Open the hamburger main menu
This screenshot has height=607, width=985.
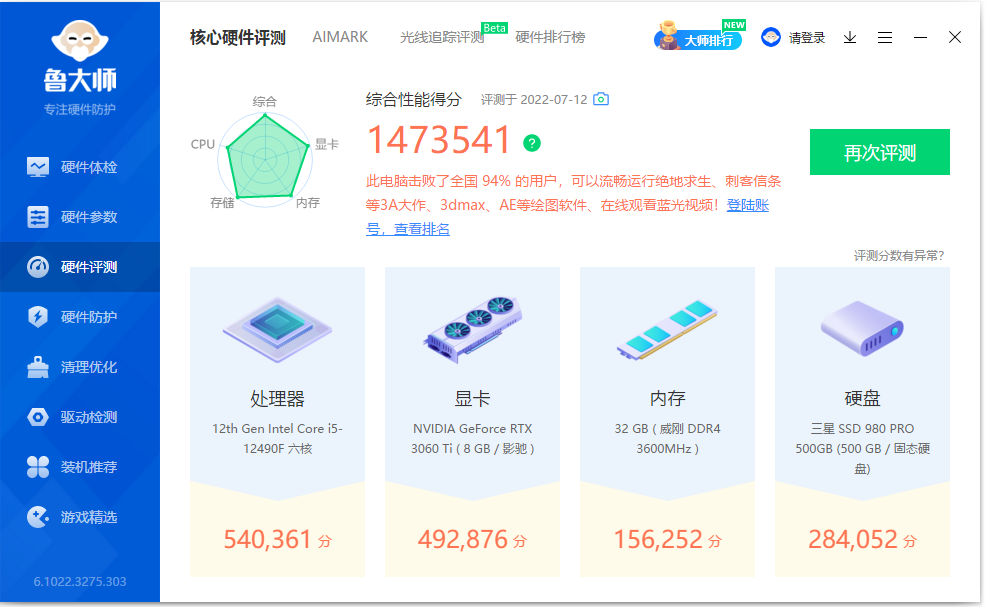(x=885, y=38)
